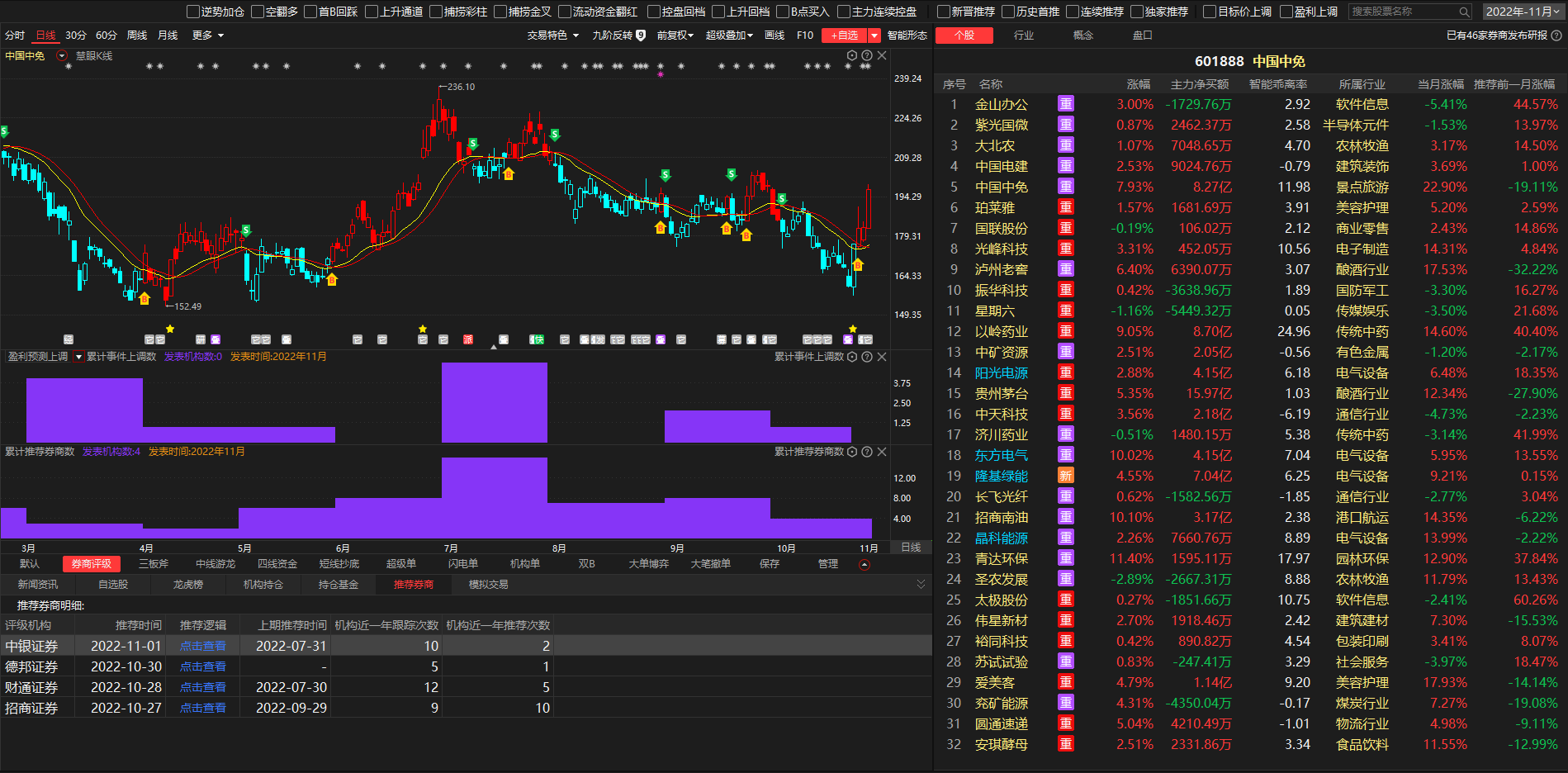Toggle the 首B回踩 checkbox
The image size is (1568, 773).
310,12
